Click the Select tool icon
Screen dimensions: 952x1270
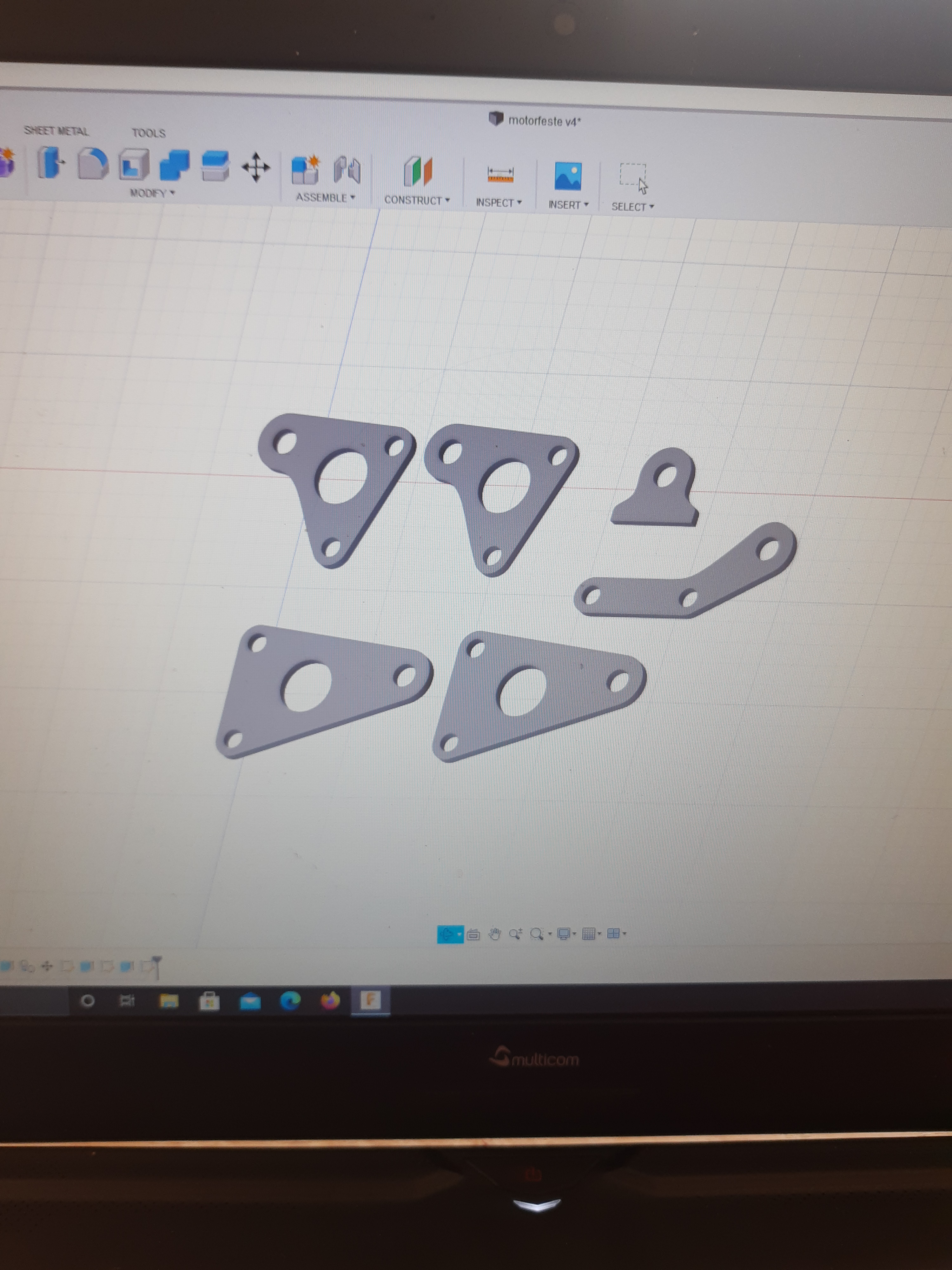pos(633,178)
